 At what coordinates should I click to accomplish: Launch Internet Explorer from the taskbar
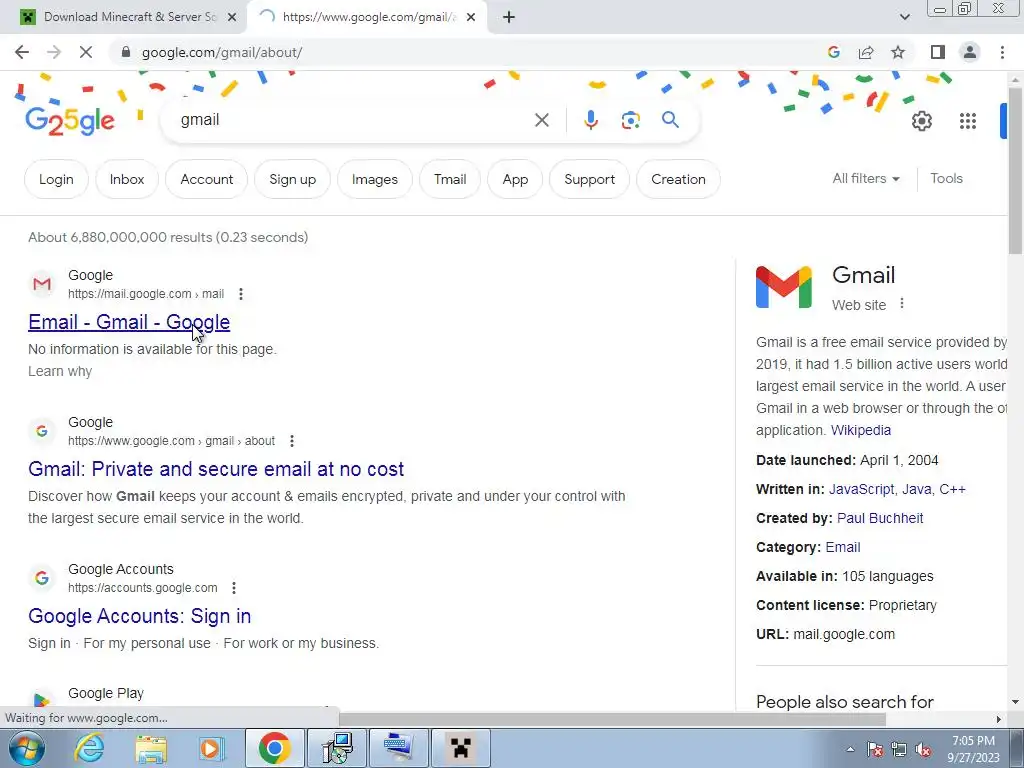coord(89,748)
